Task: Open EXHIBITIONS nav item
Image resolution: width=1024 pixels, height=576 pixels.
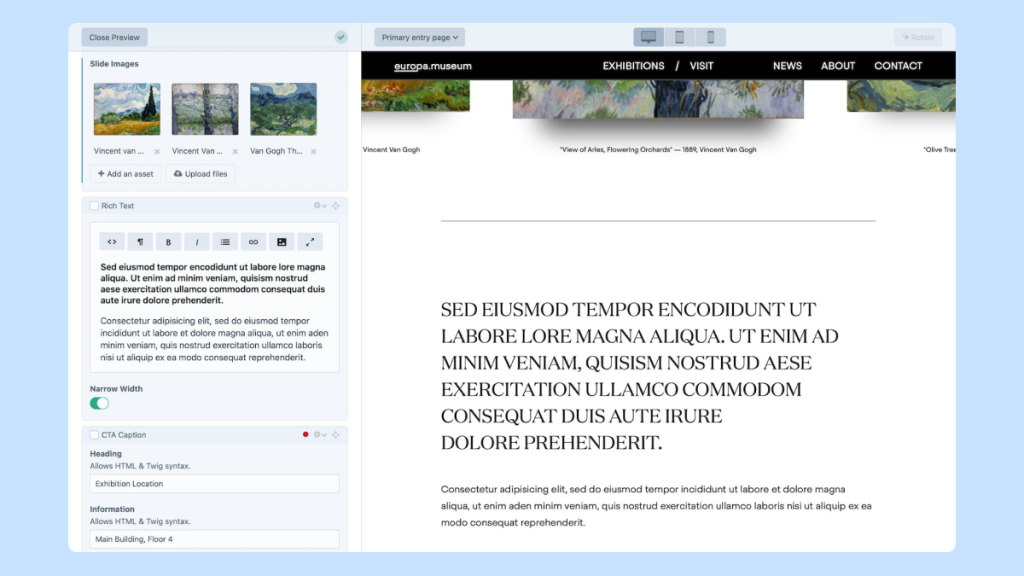Action: click(x=633, y=66)
